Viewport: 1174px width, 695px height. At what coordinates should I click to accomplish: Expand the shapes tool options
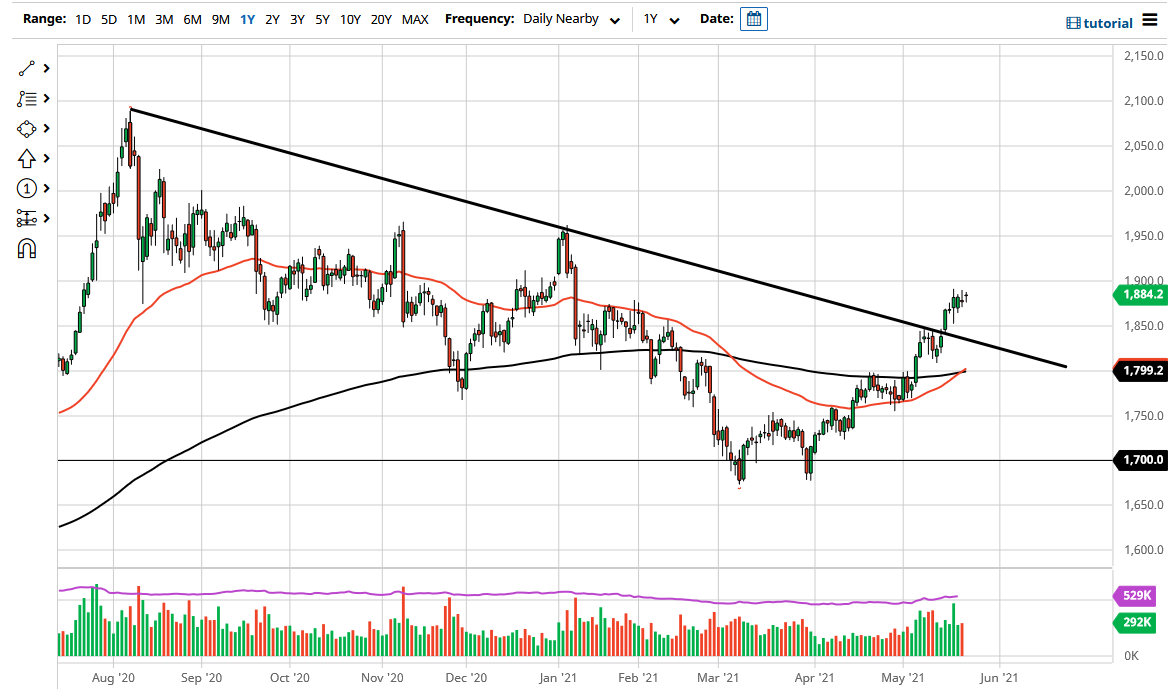pos(46,129)
